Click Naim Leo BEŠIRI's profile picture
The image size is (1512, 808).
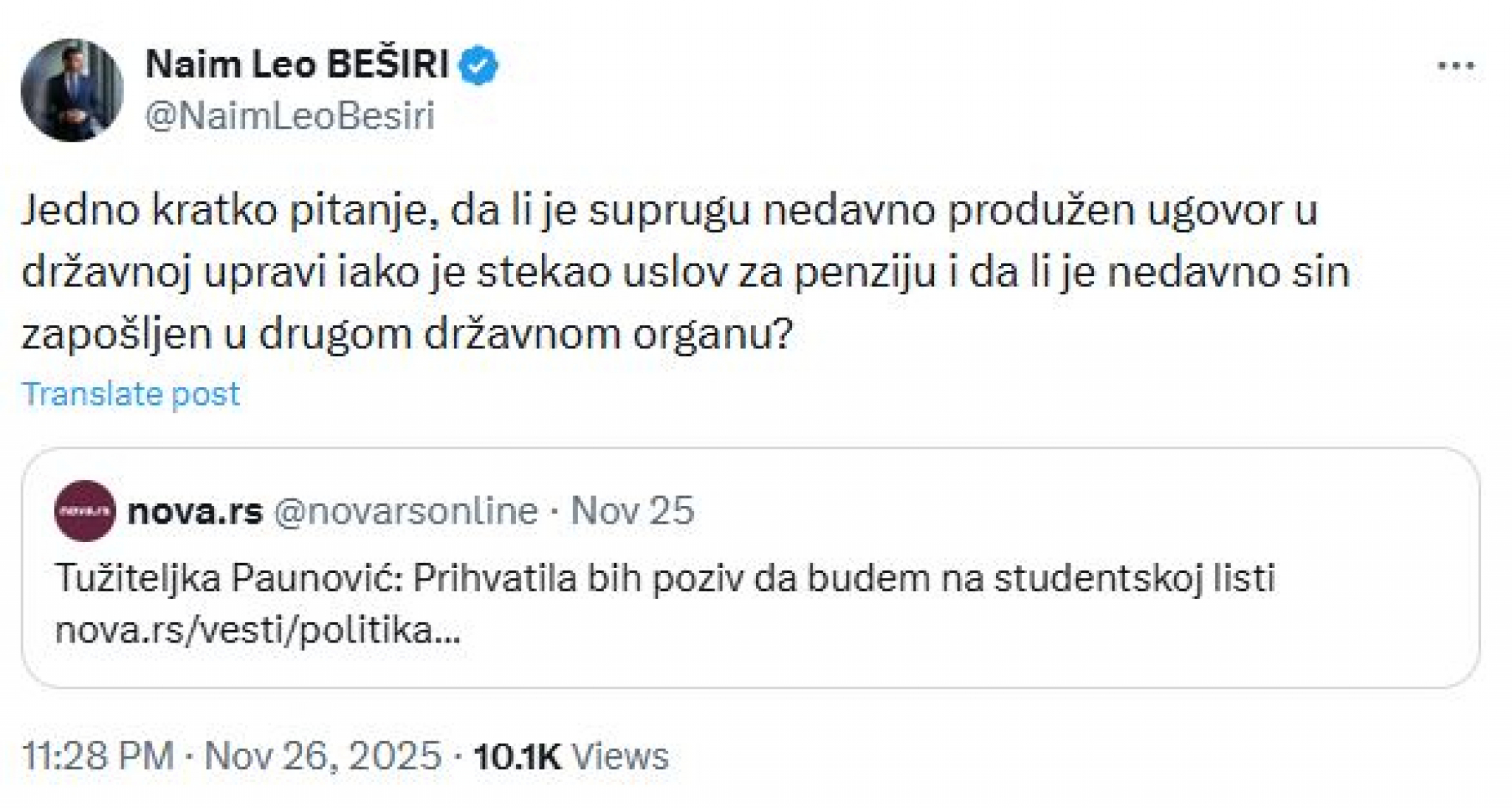74,89
